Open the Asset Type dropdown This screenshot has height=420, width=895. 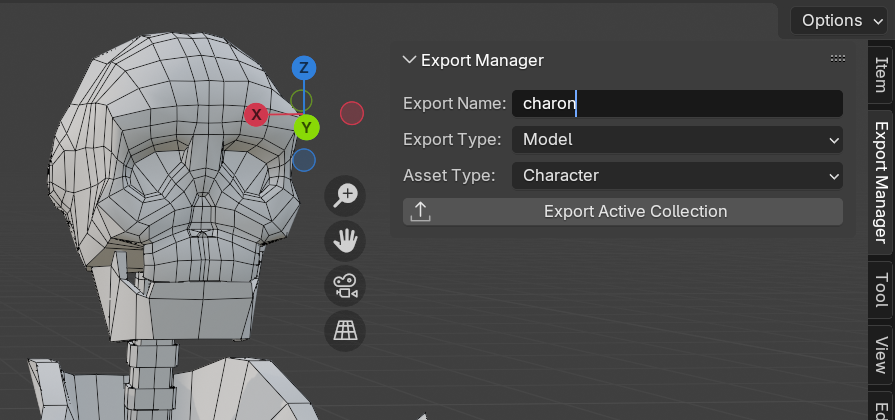pos(677,176)
